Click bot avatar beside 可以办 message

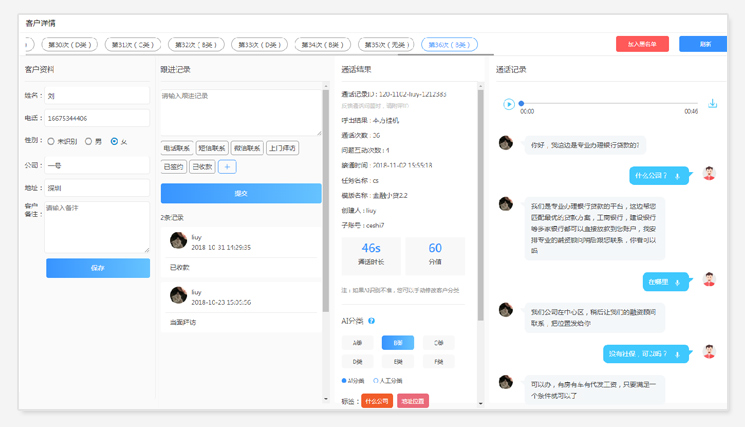[506, 382]
